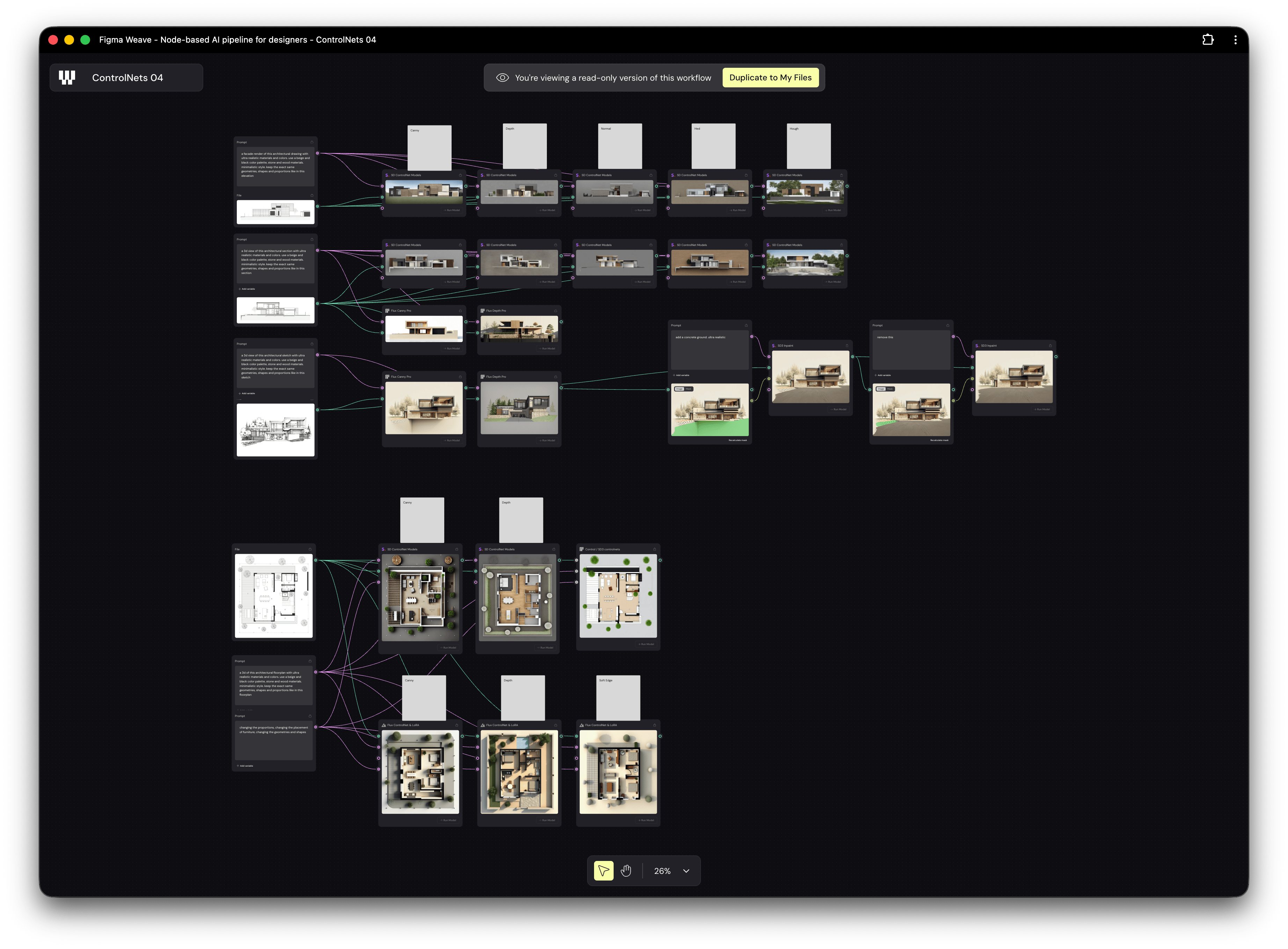The image size is (1288, 949).
Task: Switch to the Mask tab on the concrete ground node
Action: click(x=688, y=389)
